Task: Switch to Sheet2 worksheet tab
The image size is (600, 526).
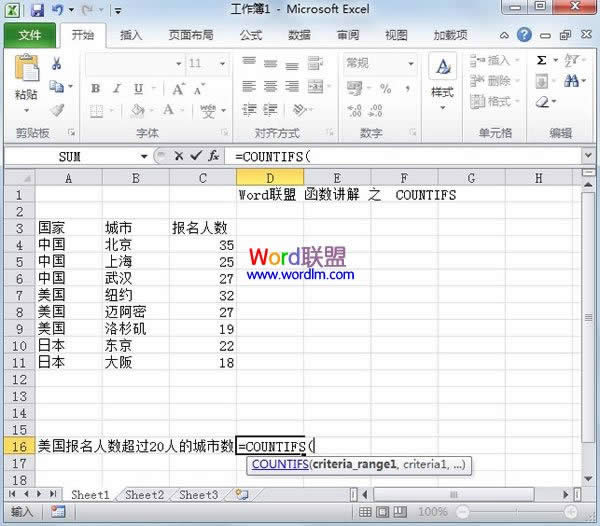Action: 144,494
